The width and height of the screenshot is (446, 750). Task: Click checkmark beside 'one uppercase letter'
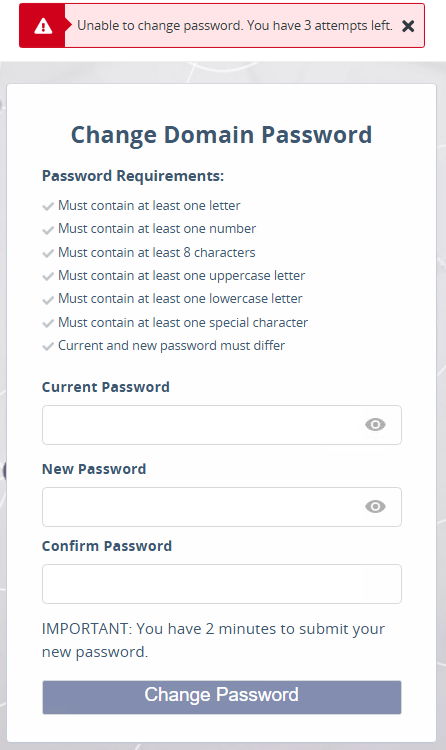[x=48, y=276]
